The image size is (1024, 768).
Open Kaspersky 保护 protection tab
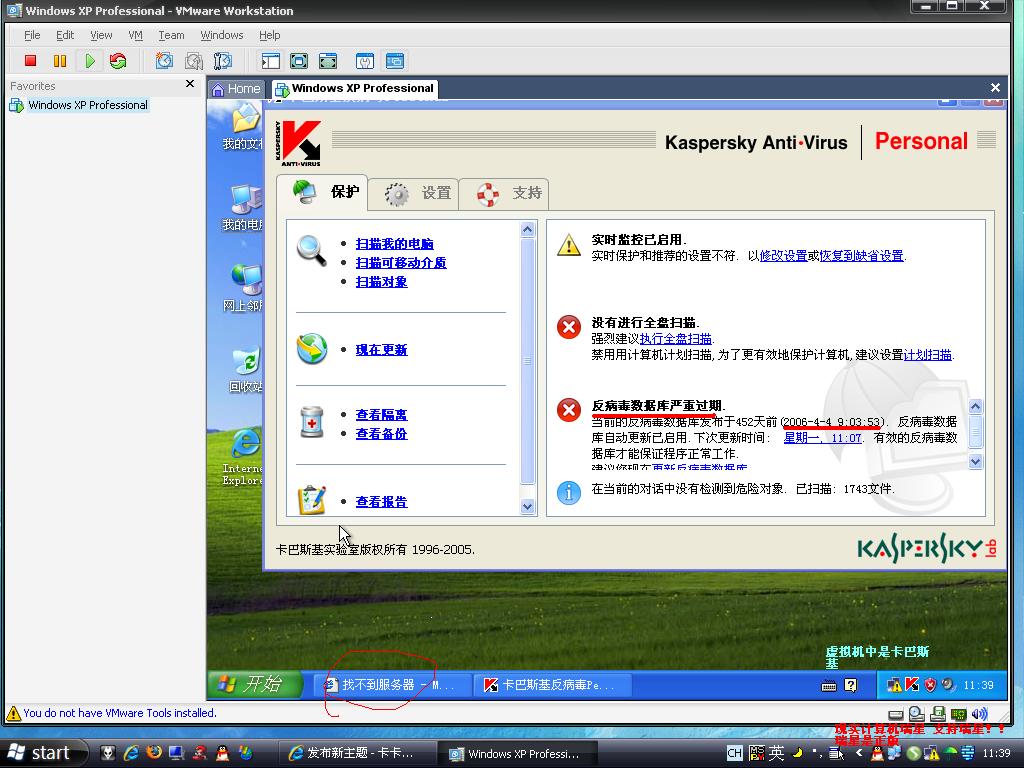pos(323,193)
